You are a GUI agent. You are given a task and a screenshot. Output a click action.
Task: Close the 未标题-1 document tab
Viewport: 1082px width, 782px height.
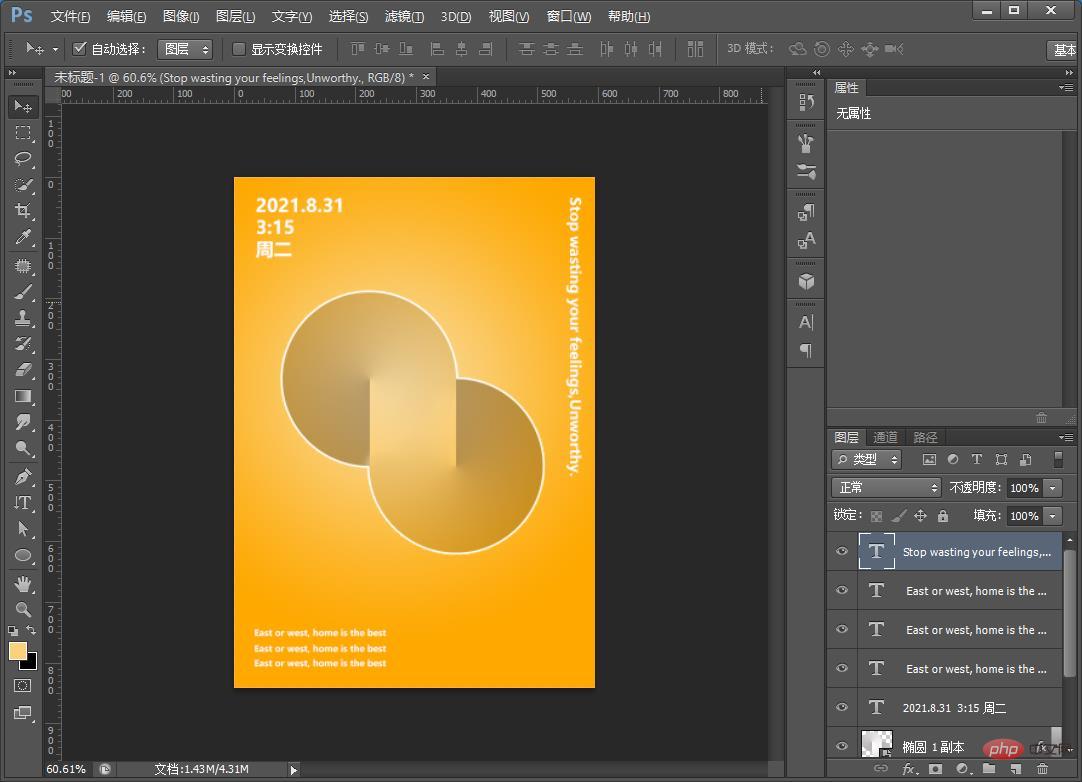click(426, 77)
